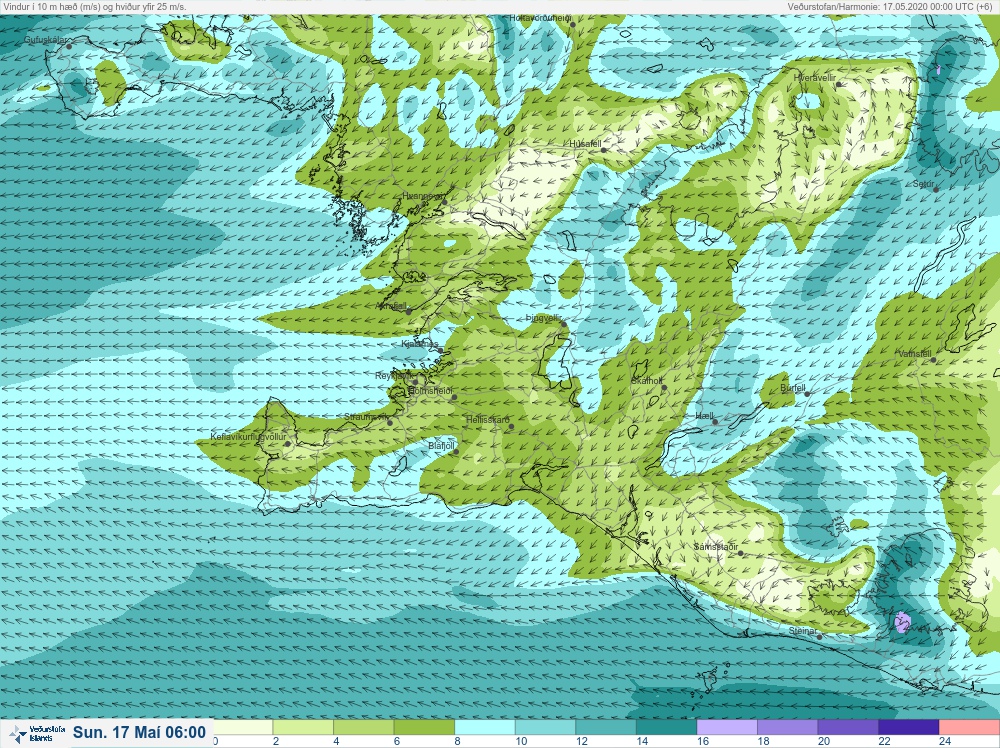Click the Bláfjöll station label

coord(441,446)
